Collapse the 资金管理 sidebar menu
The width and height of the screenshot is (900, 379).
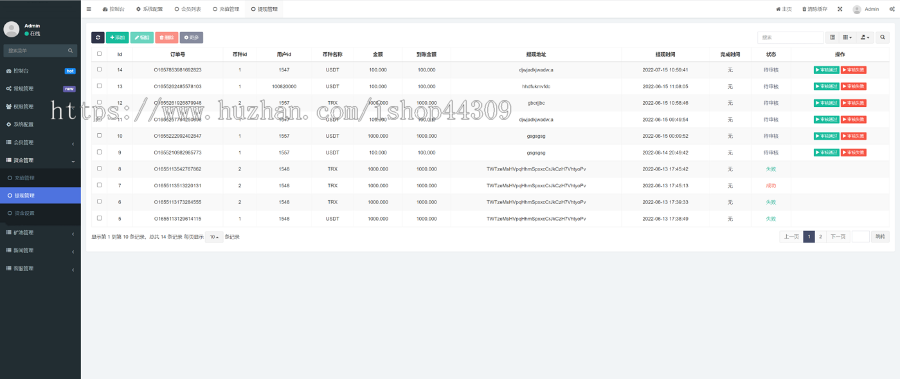tap(40, 160)
